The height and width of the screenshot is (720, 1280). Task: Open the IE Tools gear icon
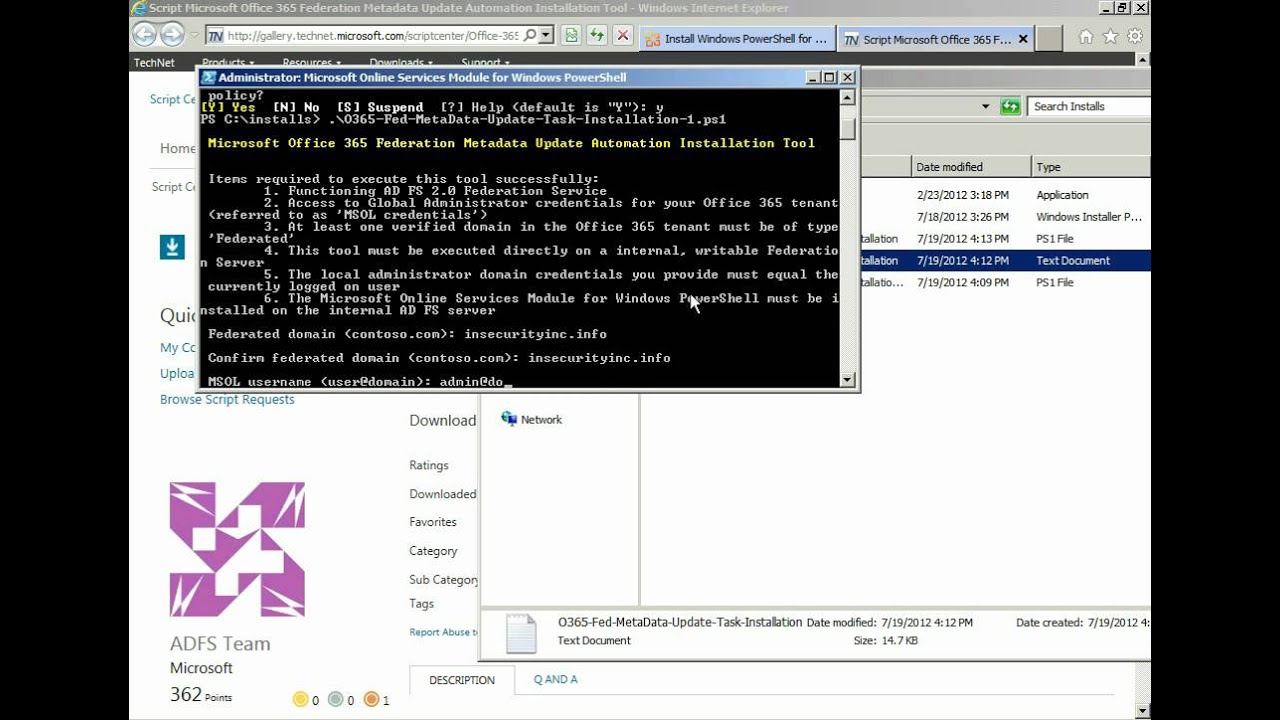pyautogui.click(x=1134, y=37)
